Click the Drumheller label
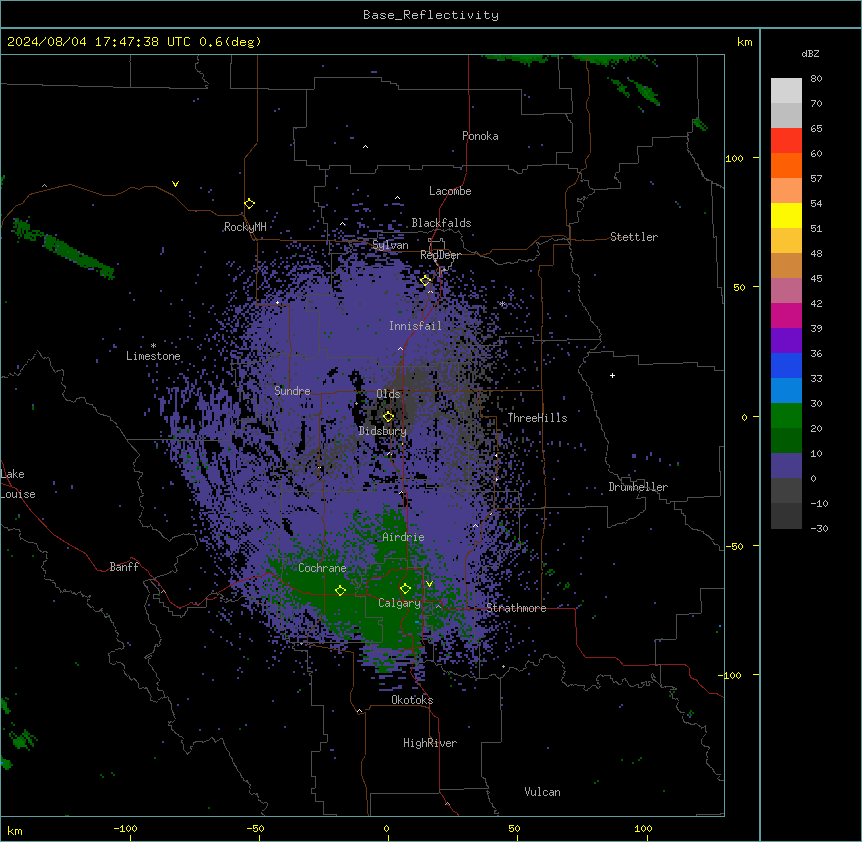Screen dimensions: 862x842 pyautogui.click(x=638, y=487)
